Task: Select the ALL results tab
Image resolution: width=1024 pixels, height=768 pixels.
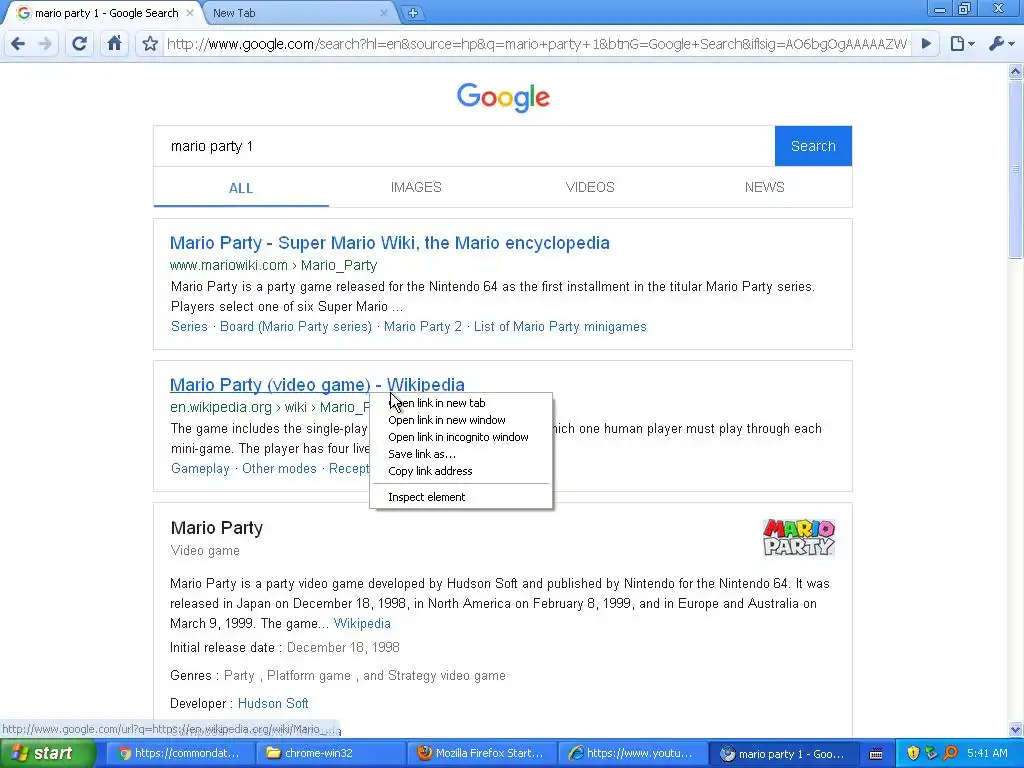Action: [x=241, y=188]
